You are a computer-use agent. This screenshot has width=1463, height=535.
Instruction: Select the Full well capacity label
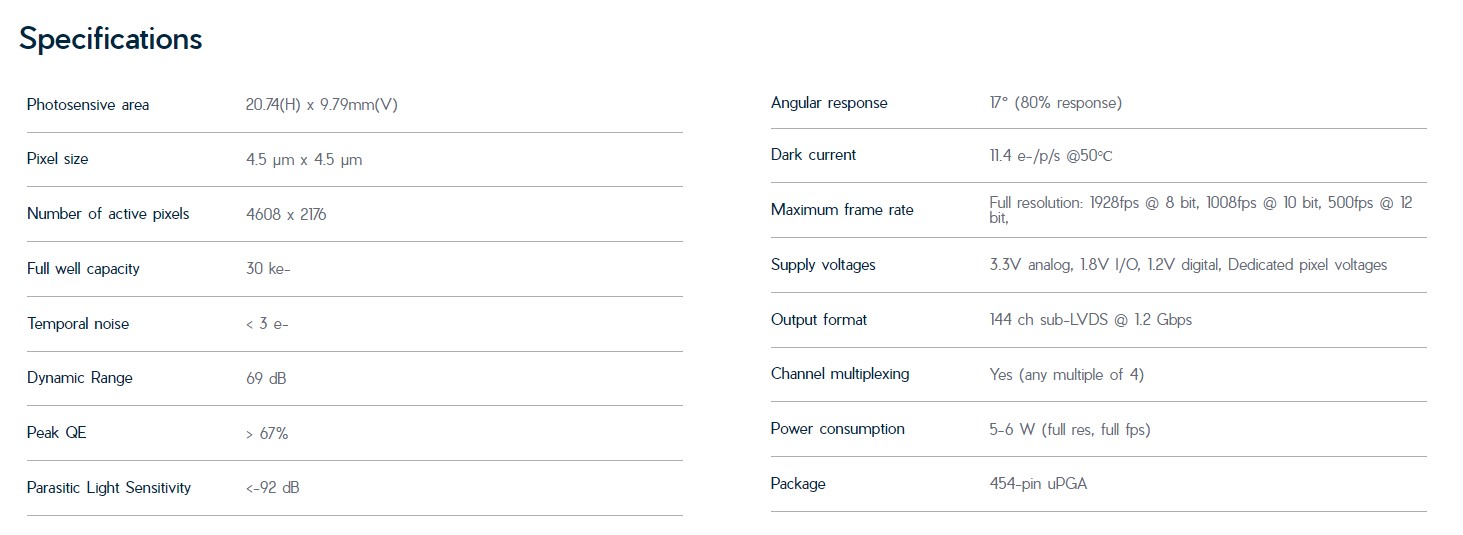84,269
